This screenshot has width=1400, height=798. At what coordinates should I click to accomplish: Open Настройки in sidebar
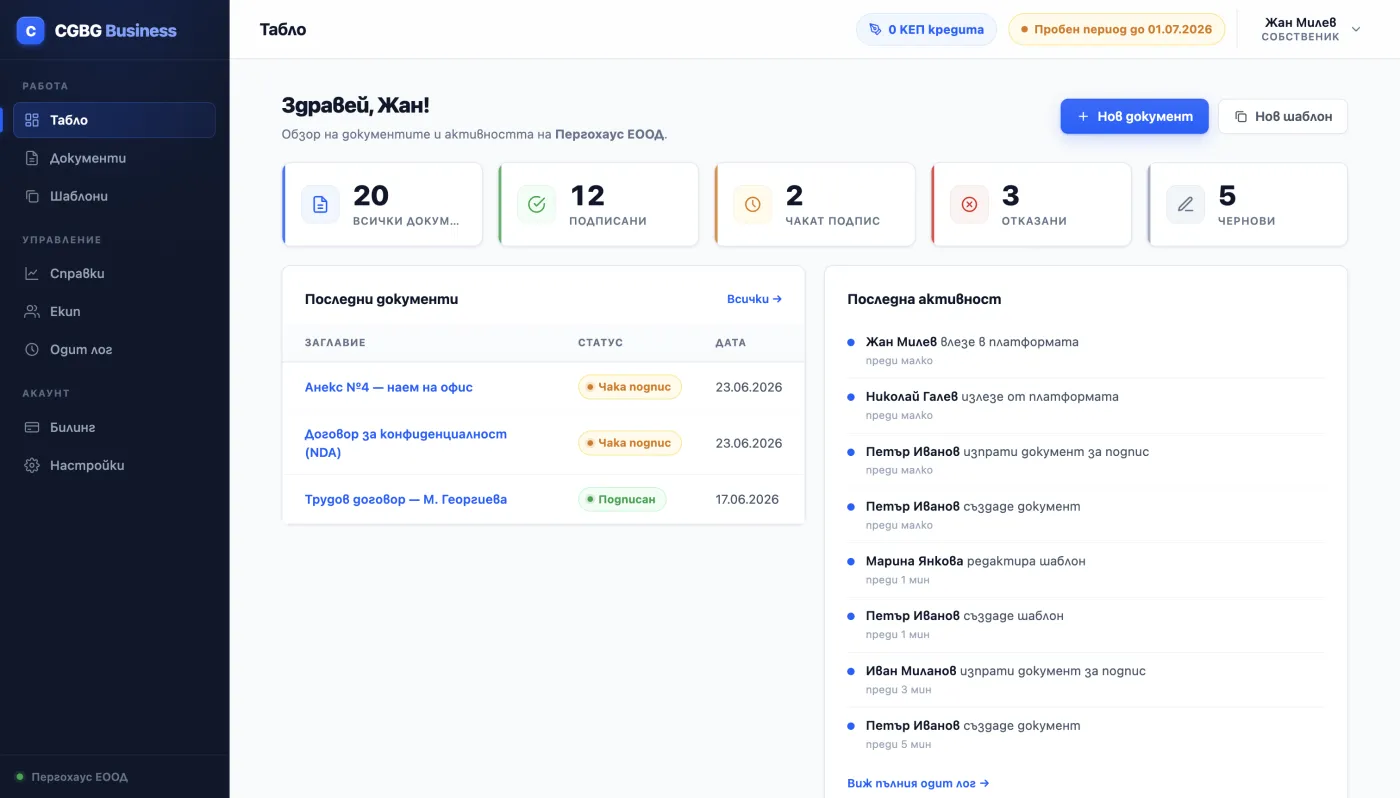coord(114,465)
